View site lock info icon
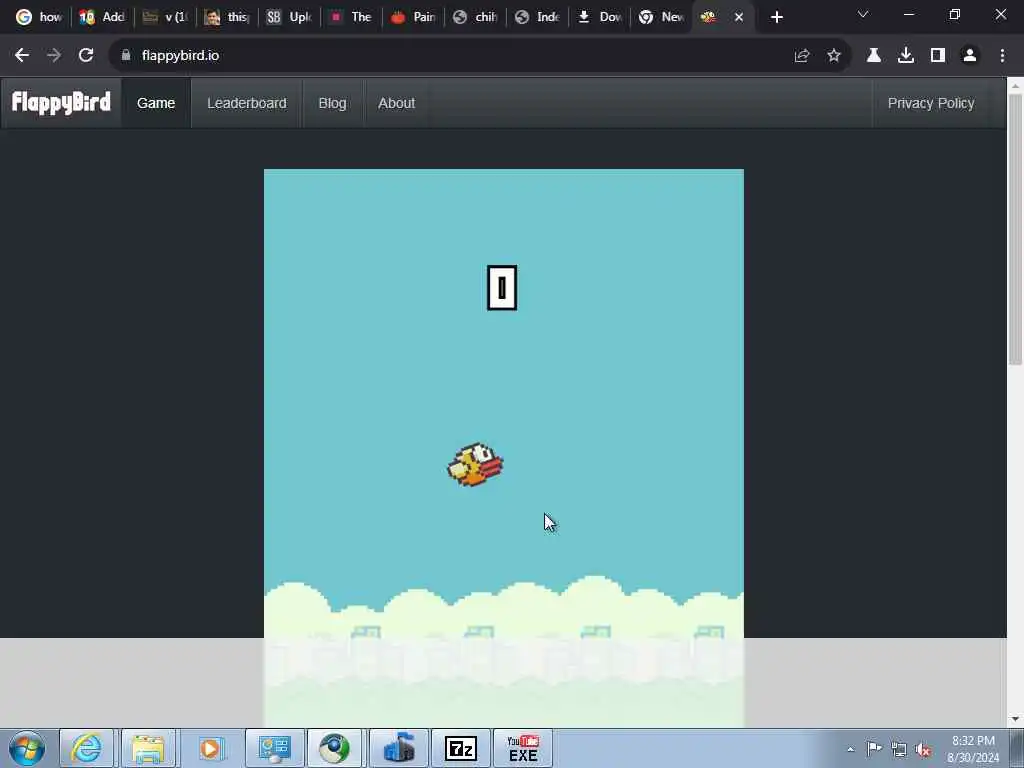Viewport: 1024px width, 768px height. tap(126, 56)
